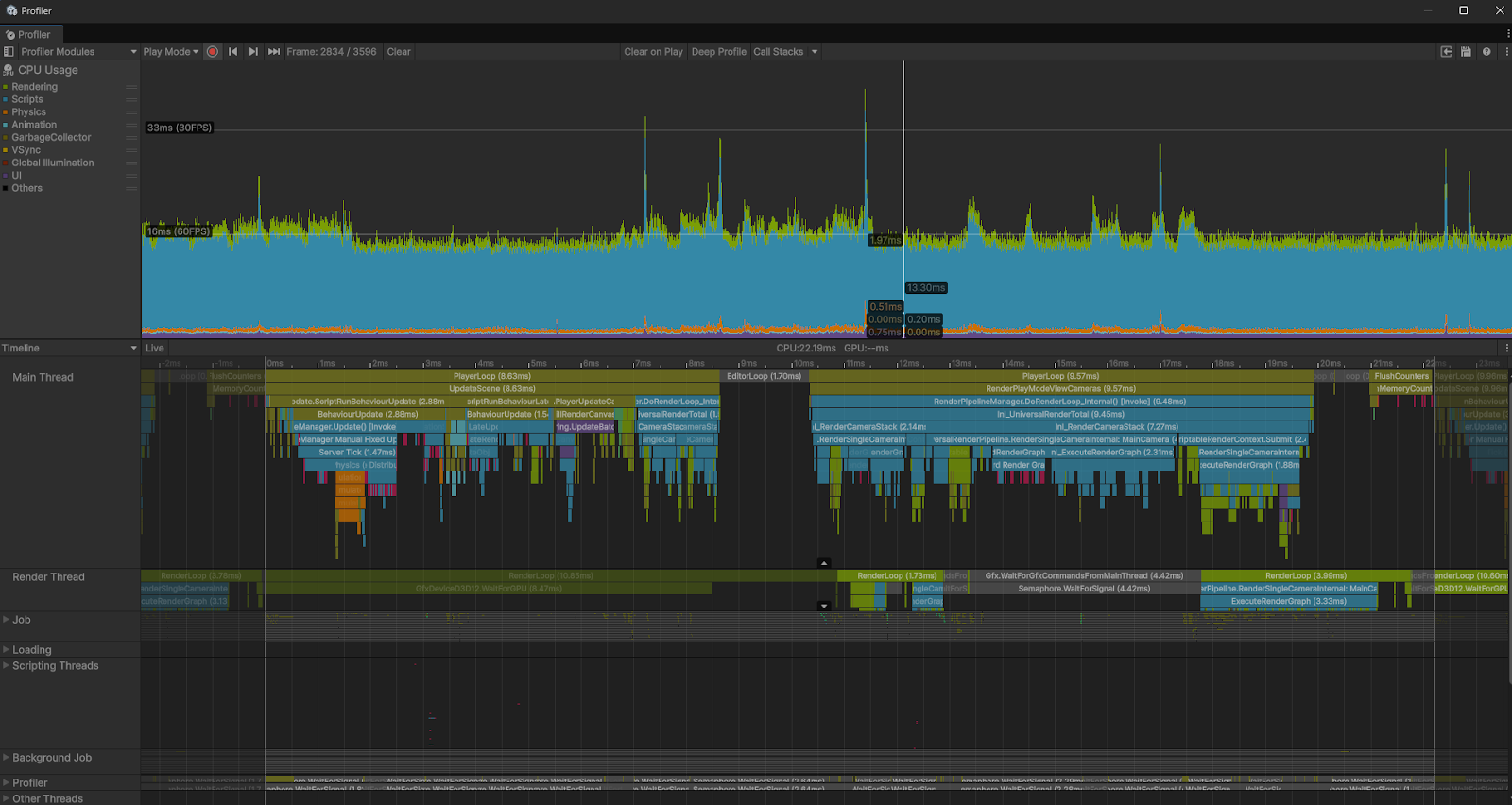Click the panel layout icon beside Profiler Modules
Screen dimensions: 1512x805
point(9,52)
